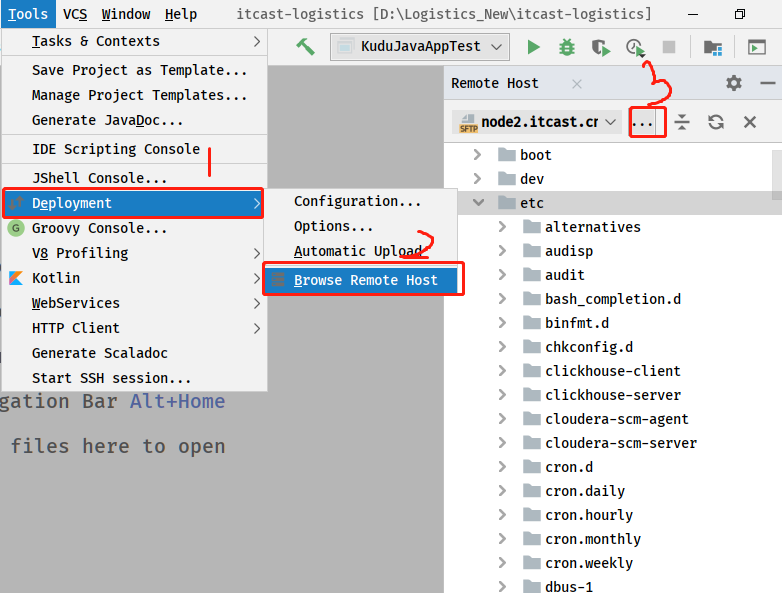Open the HTTP Client submenu
Viewport: 782px width, 593px height.
pos(135,328)
